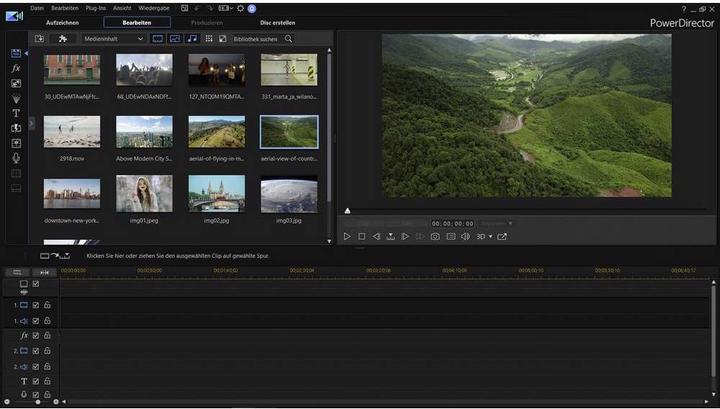This screenshot has height=409, width=720.
Task: Uncheck the voice track enable checkbox
Action: 36,394
